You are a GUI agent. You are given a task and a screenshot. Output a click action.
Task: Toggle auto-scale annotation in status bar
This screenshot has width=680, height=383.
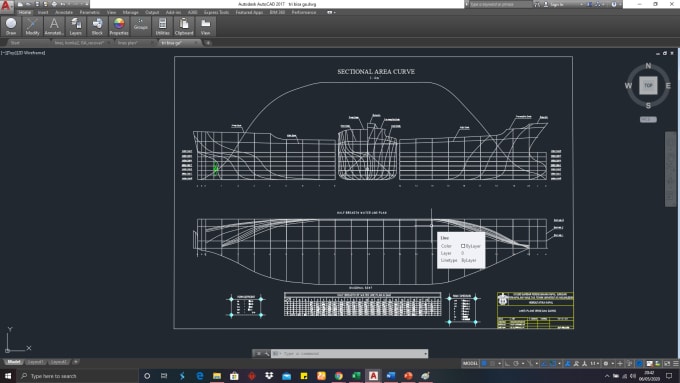575,363
